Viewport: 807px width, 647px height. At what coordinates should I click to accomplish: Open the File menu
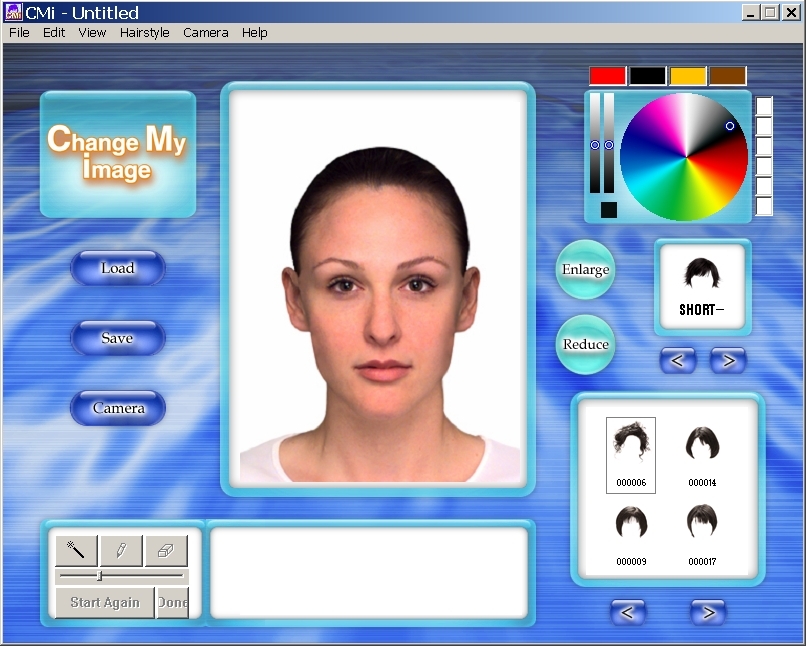point(19,32)
